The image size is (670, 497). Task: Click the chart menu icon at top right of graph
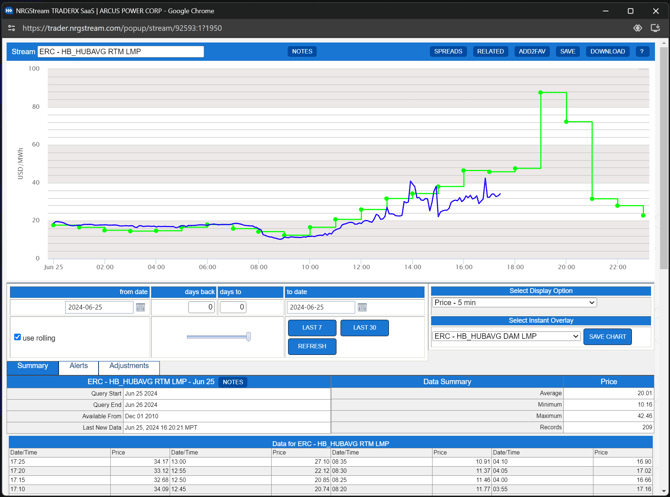[x=644, y=69]
